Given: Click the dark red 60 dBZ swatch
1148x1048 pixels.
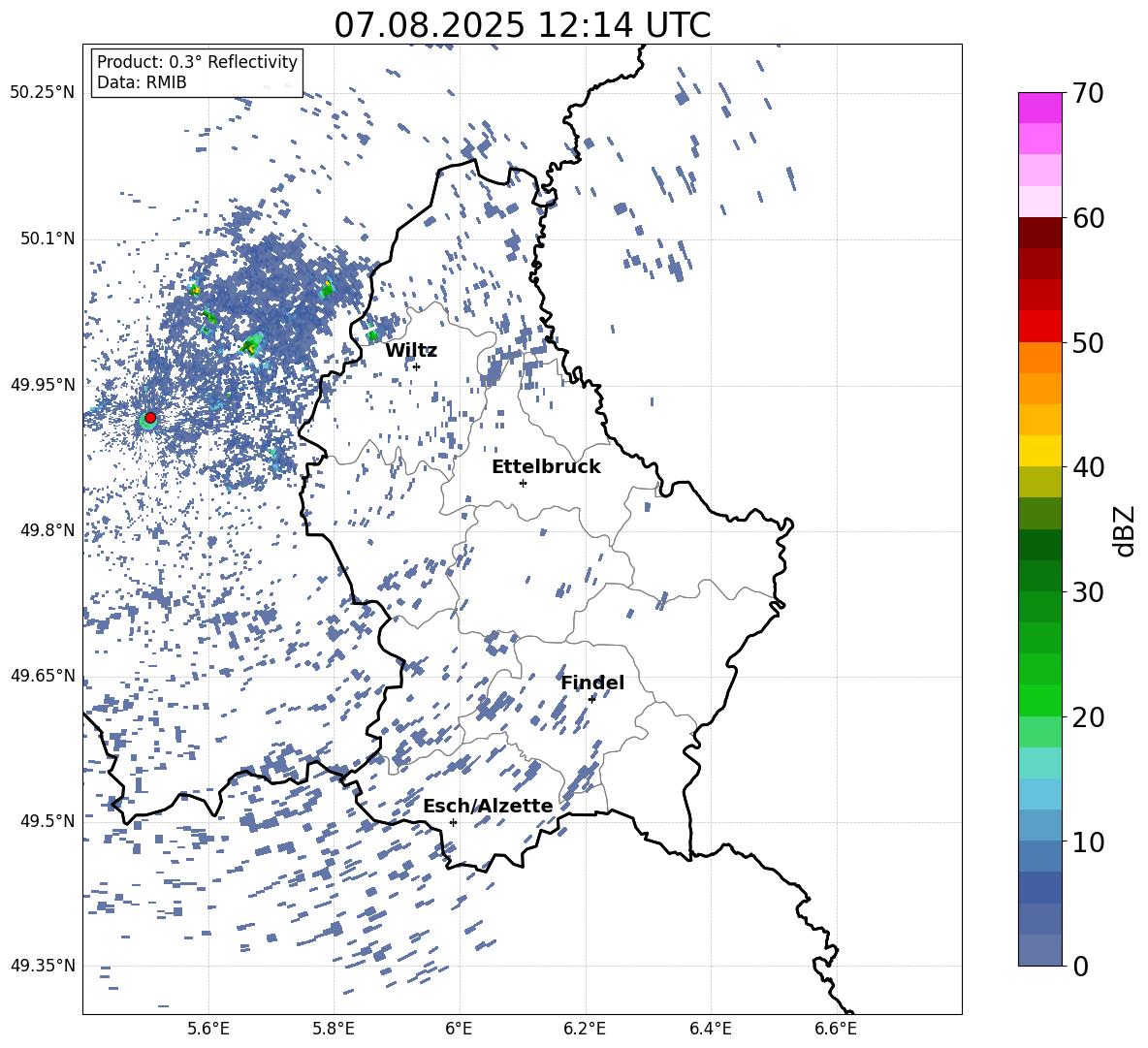Looking at the screenshot, I should (1039, 233).
